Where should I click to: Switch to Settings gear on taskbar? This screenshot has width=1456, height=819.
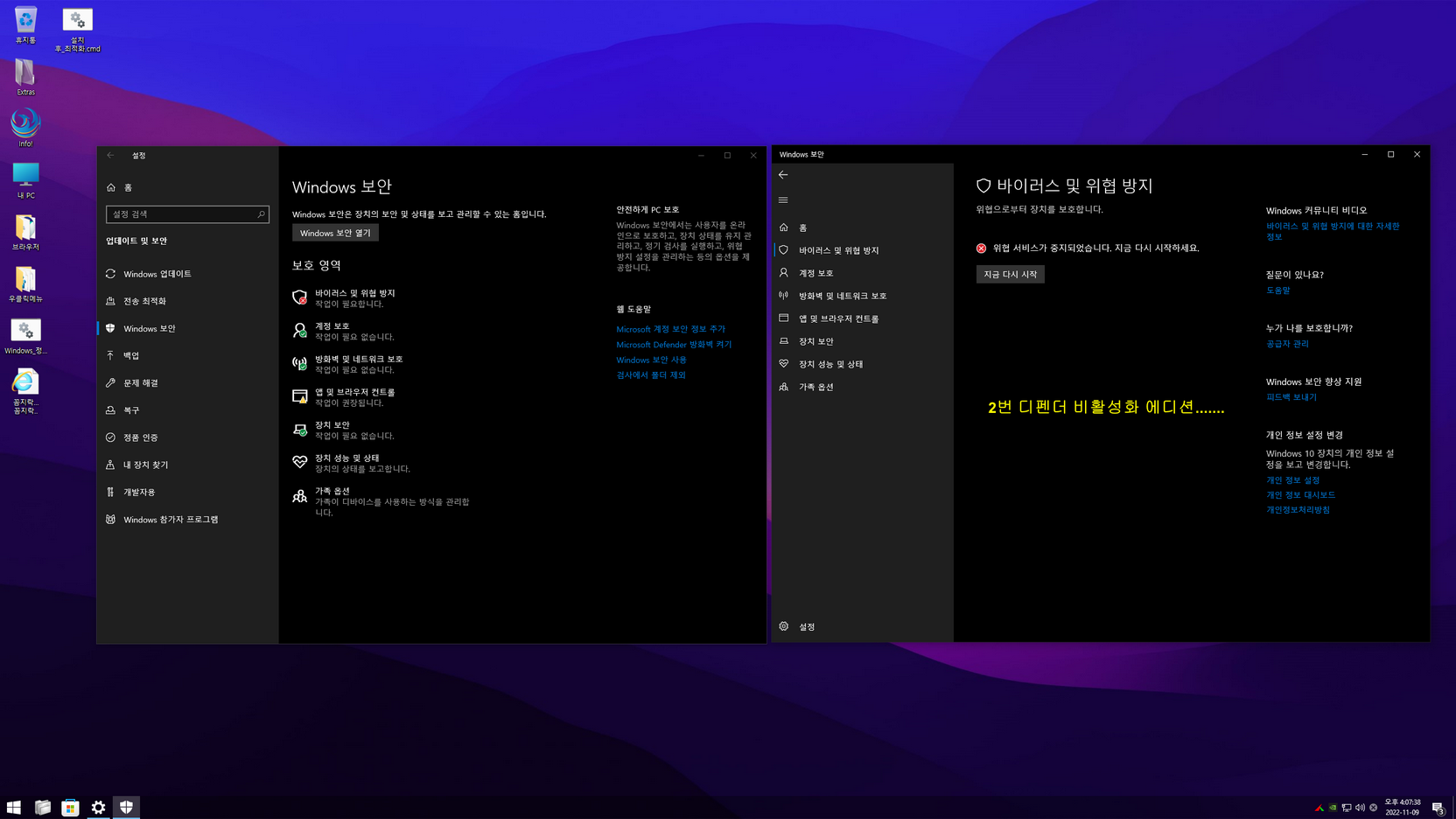98,807
